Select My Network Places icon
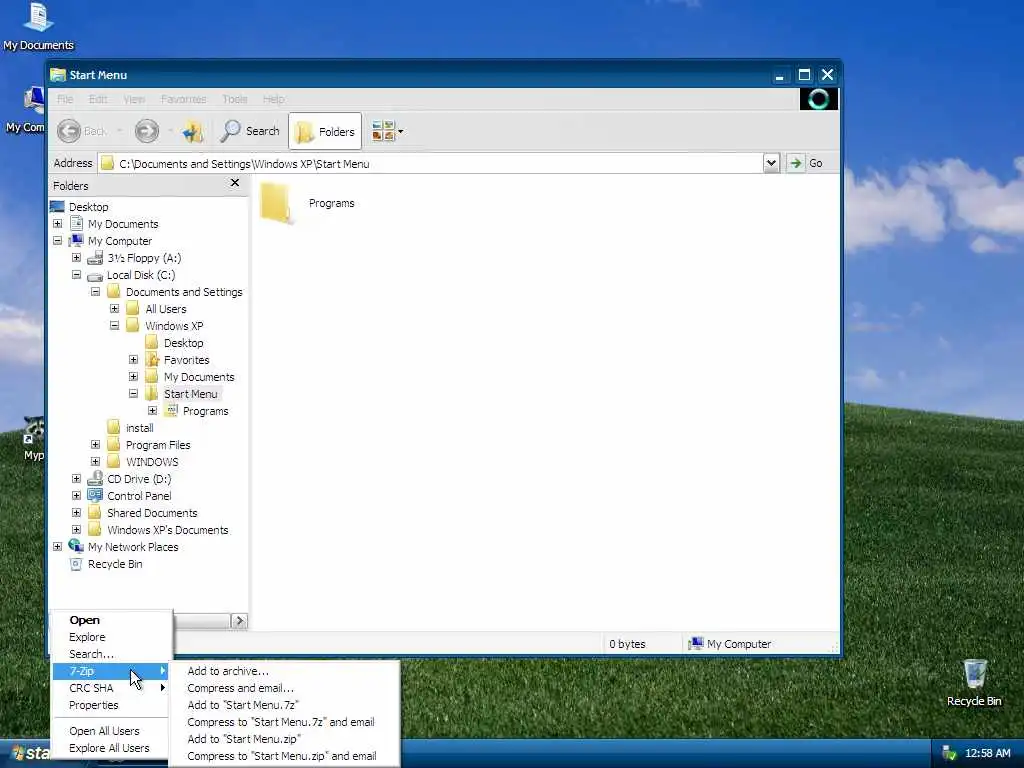The image size is (1024, 768). [76, 546]
